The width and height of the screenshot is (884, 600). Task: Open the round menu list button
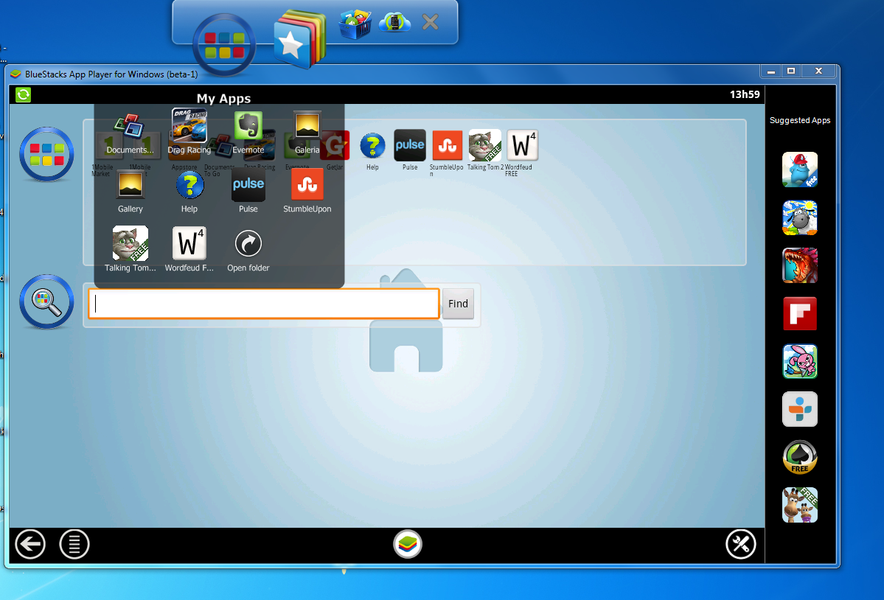pyautogui.click(x=74, y=544)
